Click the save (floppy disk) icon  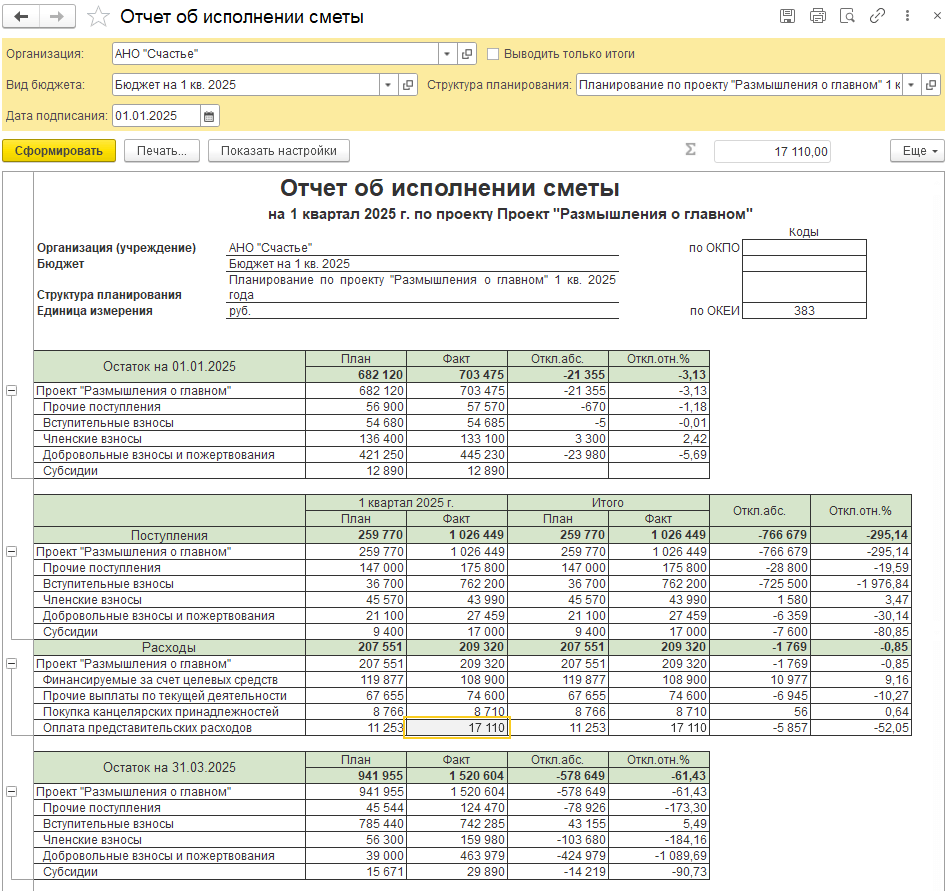(787, 16)
